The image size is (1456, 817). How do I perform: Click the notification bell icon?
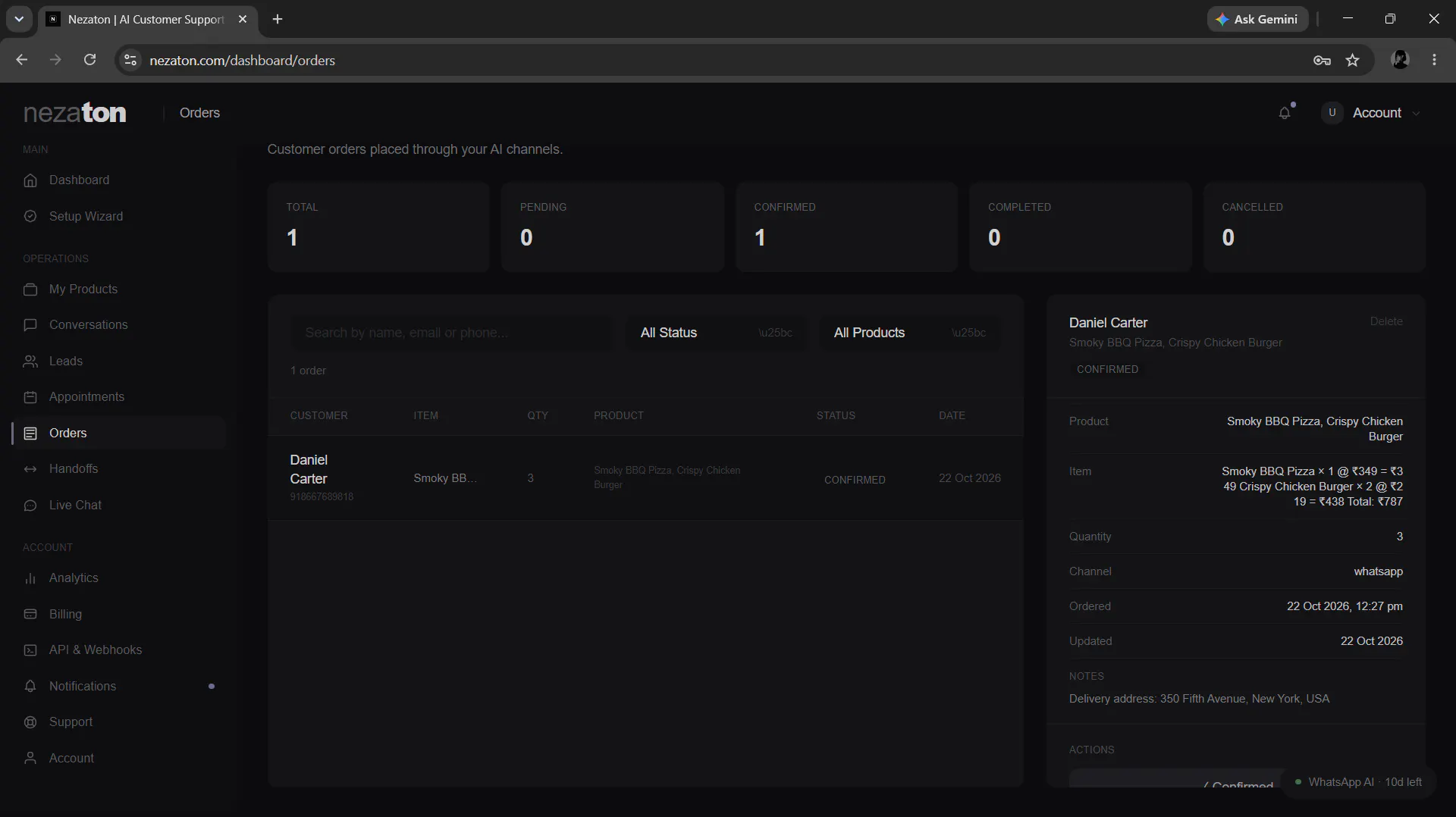click(1285, 113)
